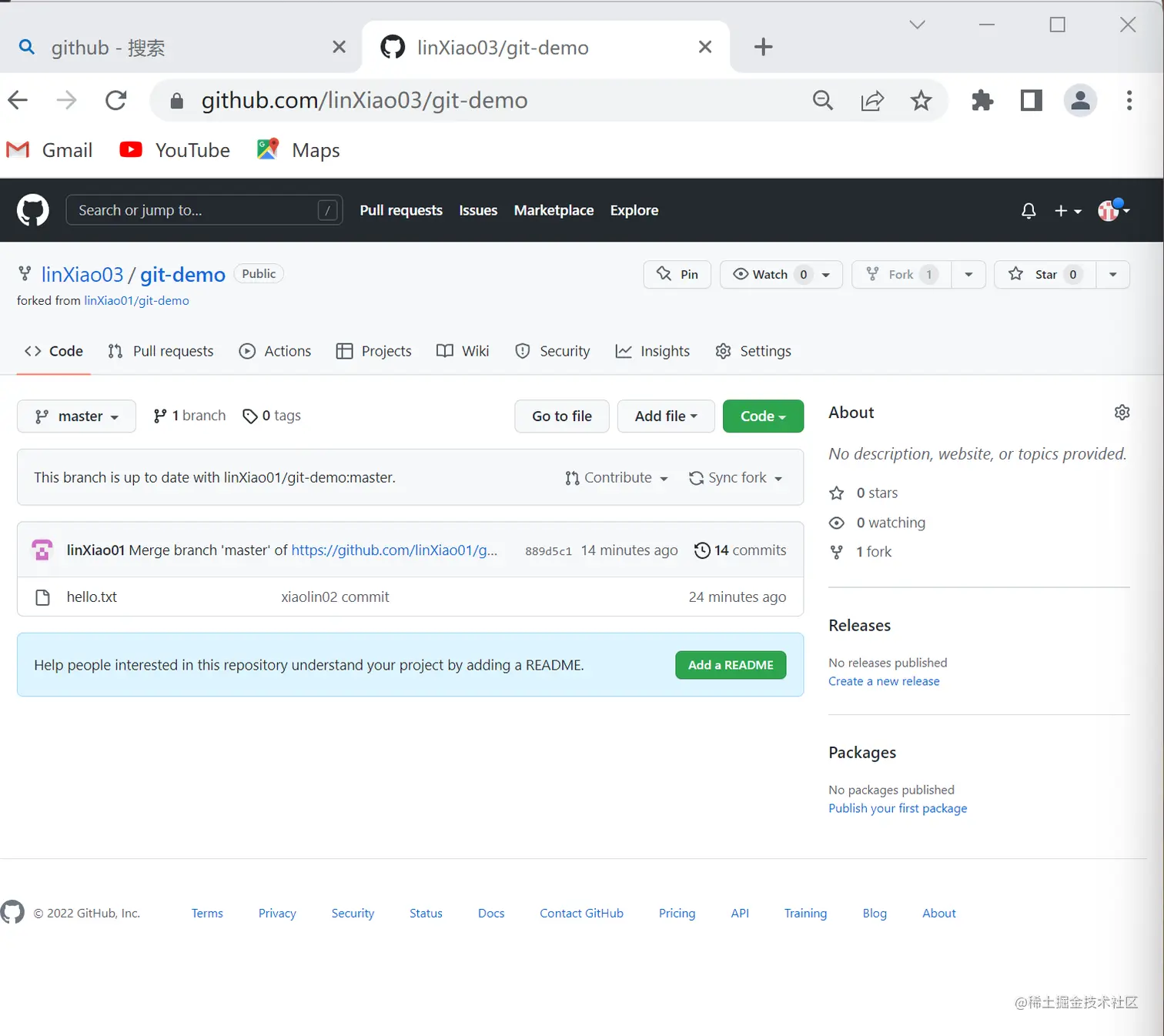Open the YouTube bookmark
1164x1036 pixels.
175,150
